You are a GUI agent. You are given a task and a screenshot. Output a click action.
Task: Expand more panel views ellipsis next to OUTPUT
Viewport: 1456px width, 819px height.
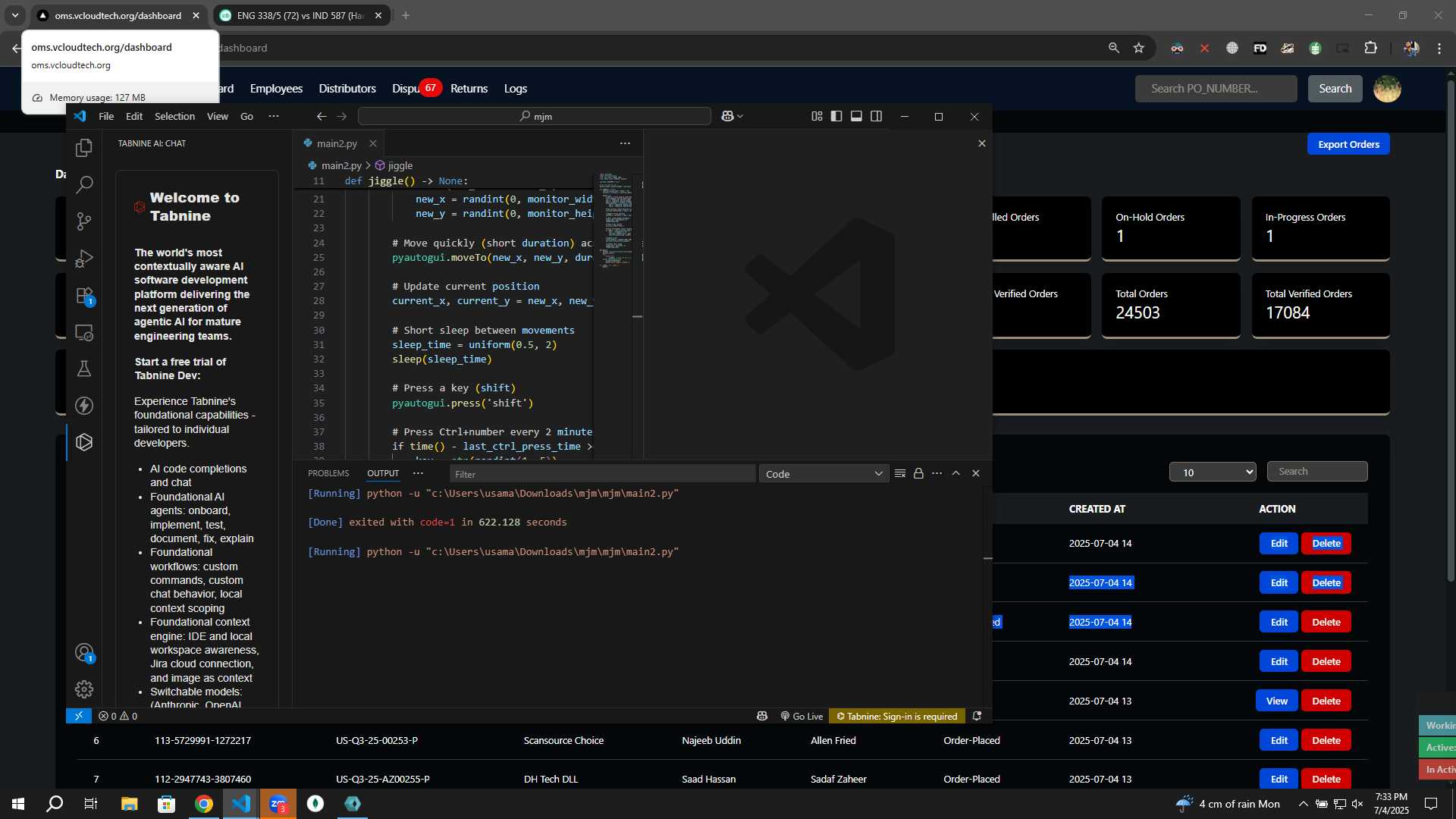point(418,473)
